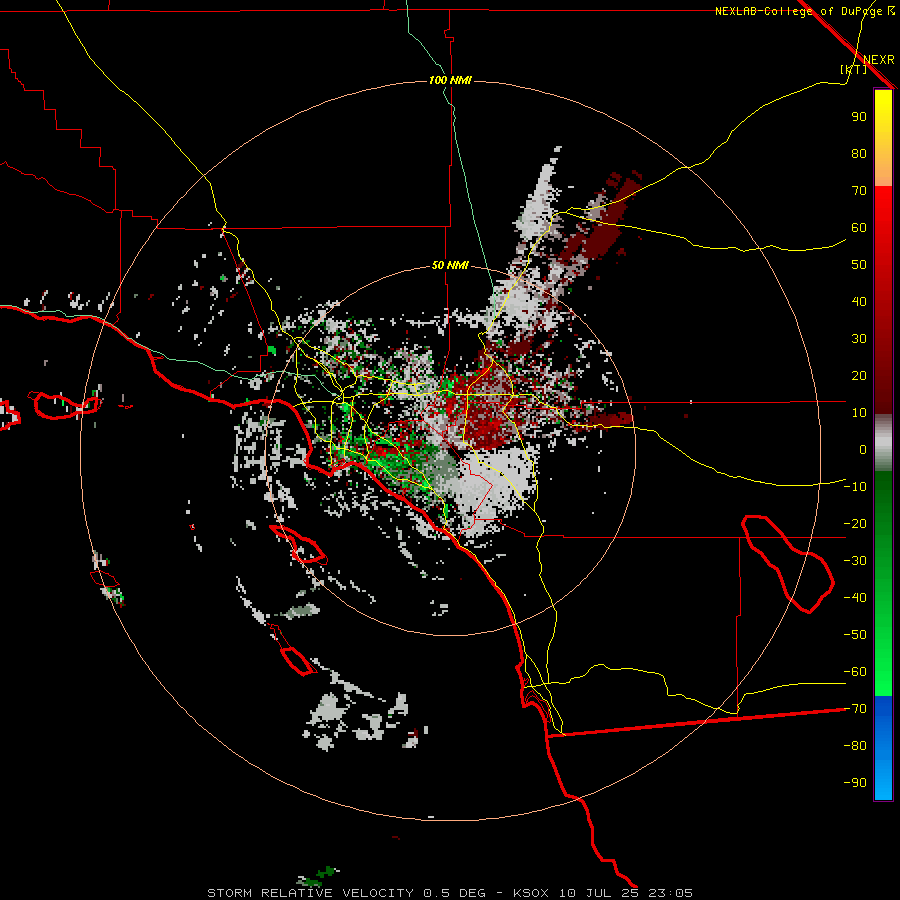Screen dimensions: 900x900
Task: Click the "100 NMI" range ring label
Action: [450, 80]
